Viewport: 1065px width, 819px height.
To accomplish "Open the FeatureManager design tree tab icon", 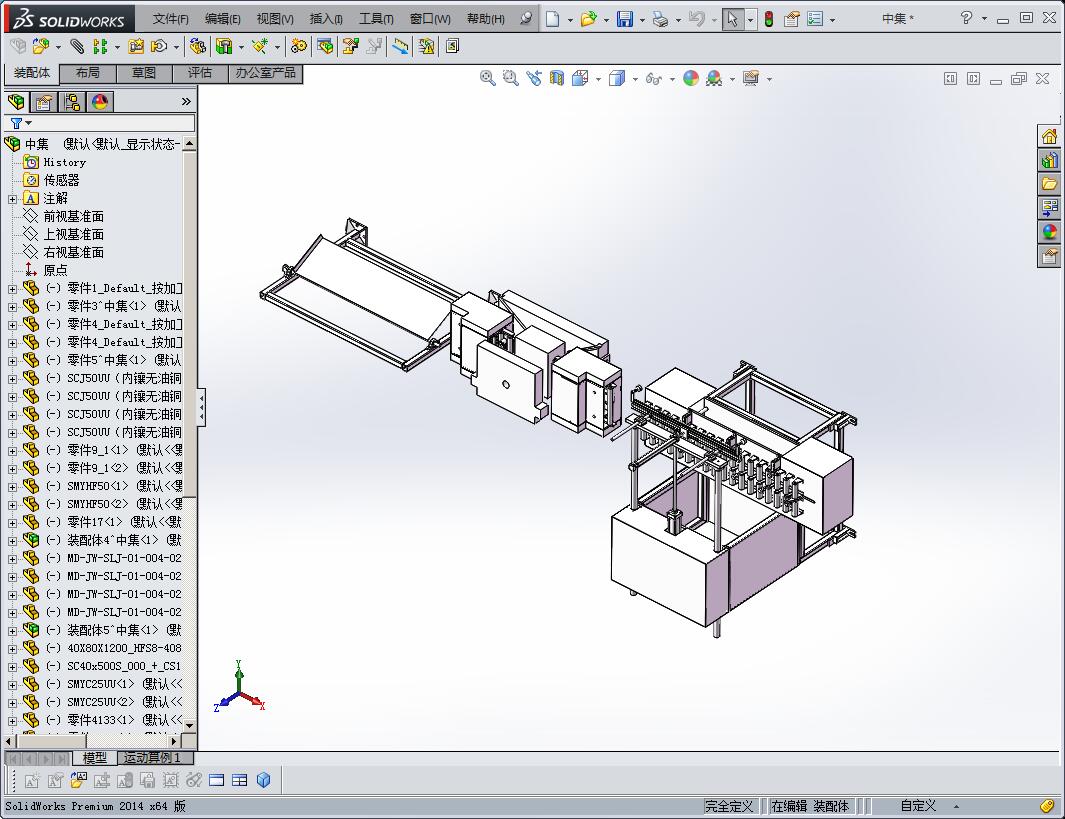I will (16, 102).
